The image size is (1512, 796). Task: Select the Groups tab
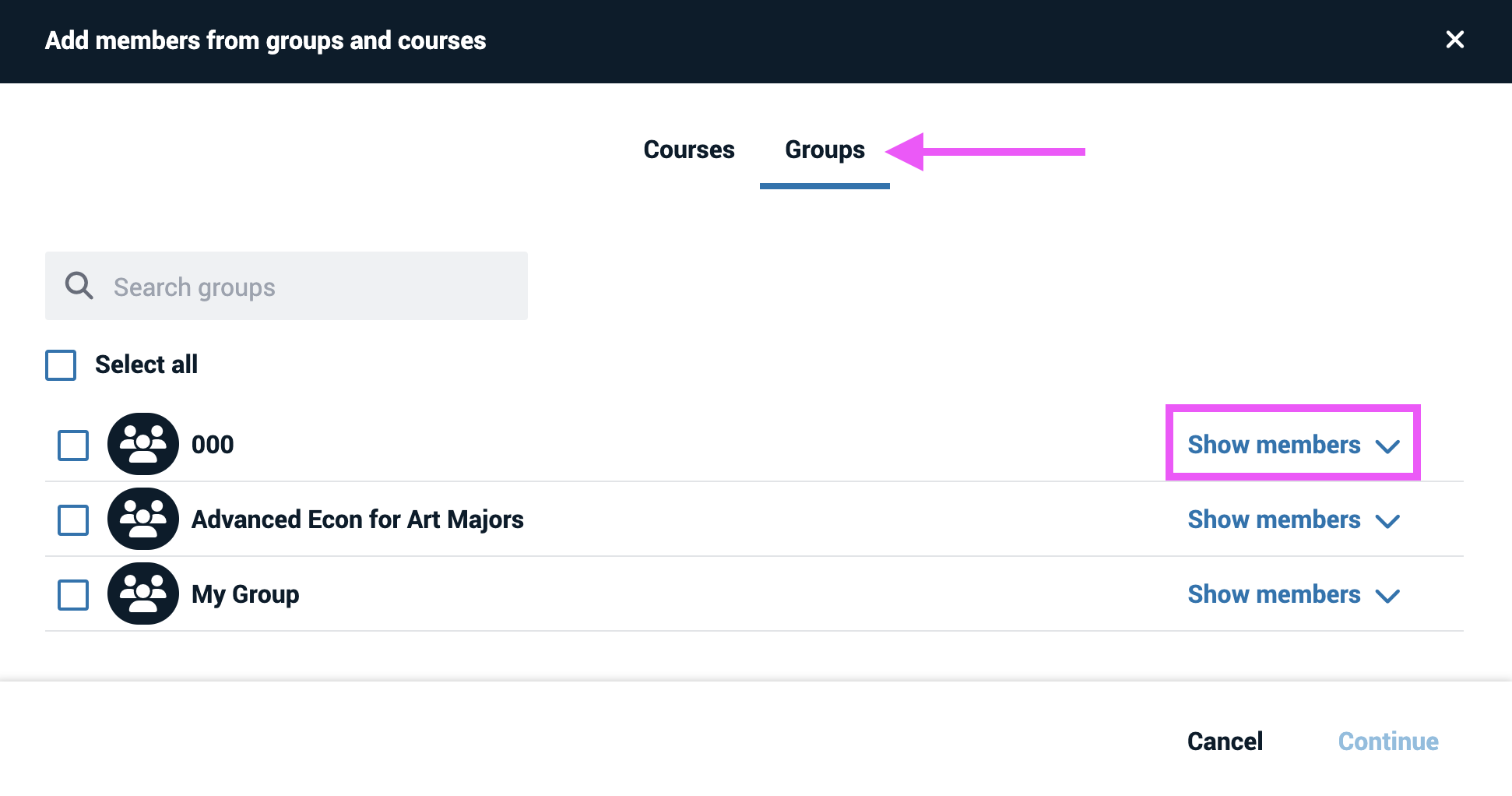click(825, 150)
